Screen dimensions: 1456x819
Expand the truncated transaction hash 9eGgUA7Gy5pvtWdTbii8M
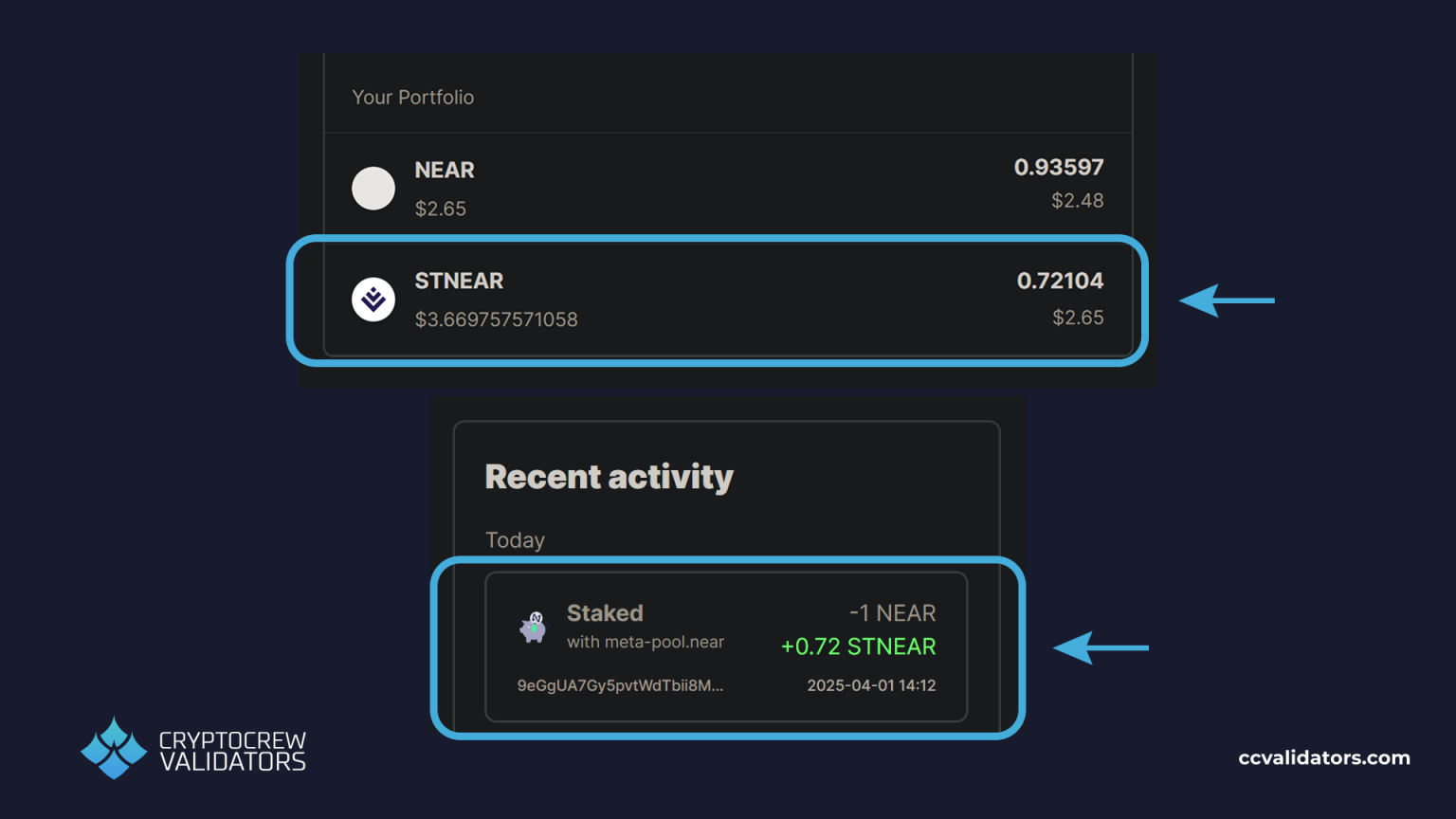(620, 684)
